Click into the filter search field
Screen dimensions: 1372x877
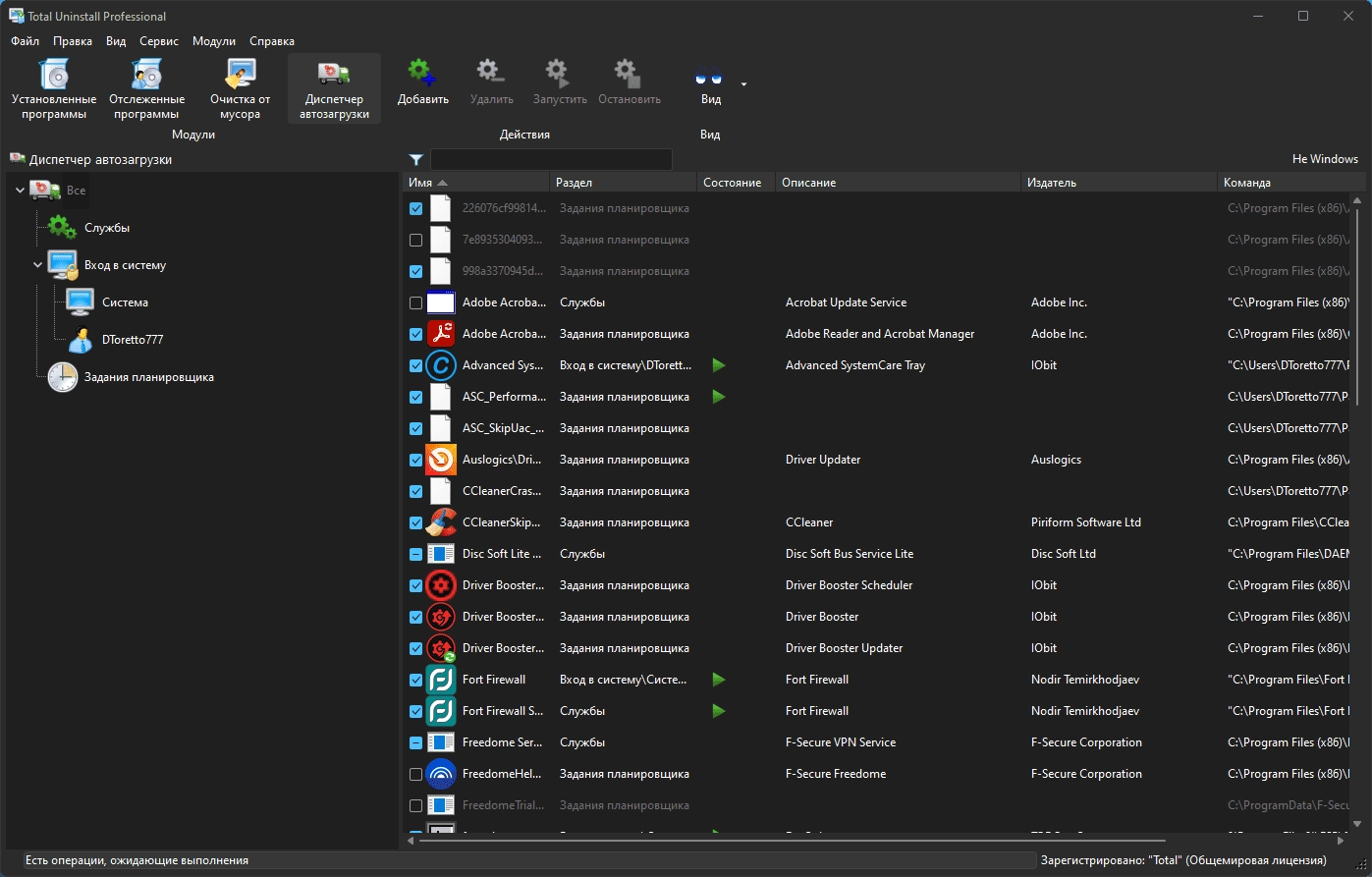[551, 159]
